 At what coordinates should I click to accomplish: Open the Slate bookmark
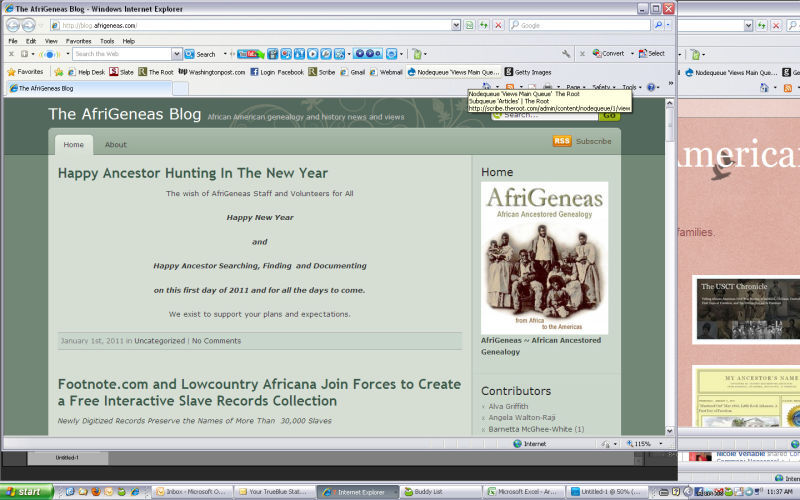click(121, 72)
